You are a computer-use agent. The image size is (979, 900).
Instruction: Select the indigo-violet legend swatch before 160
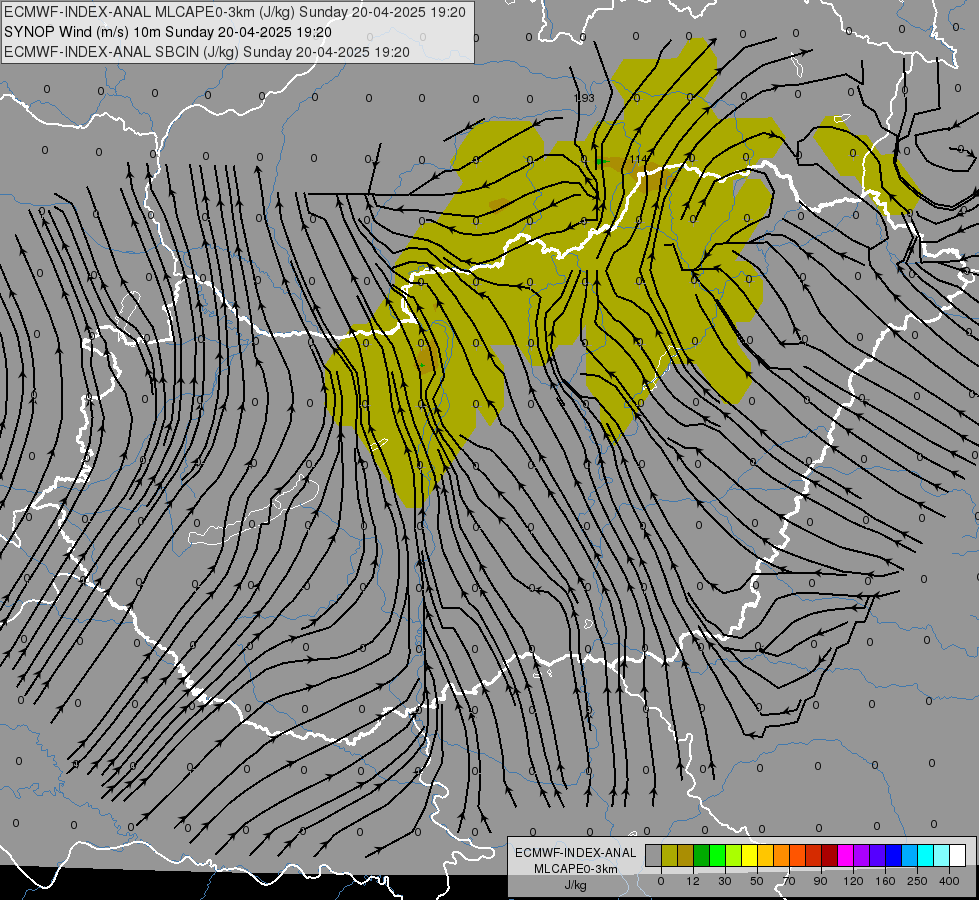pos(878,855)
